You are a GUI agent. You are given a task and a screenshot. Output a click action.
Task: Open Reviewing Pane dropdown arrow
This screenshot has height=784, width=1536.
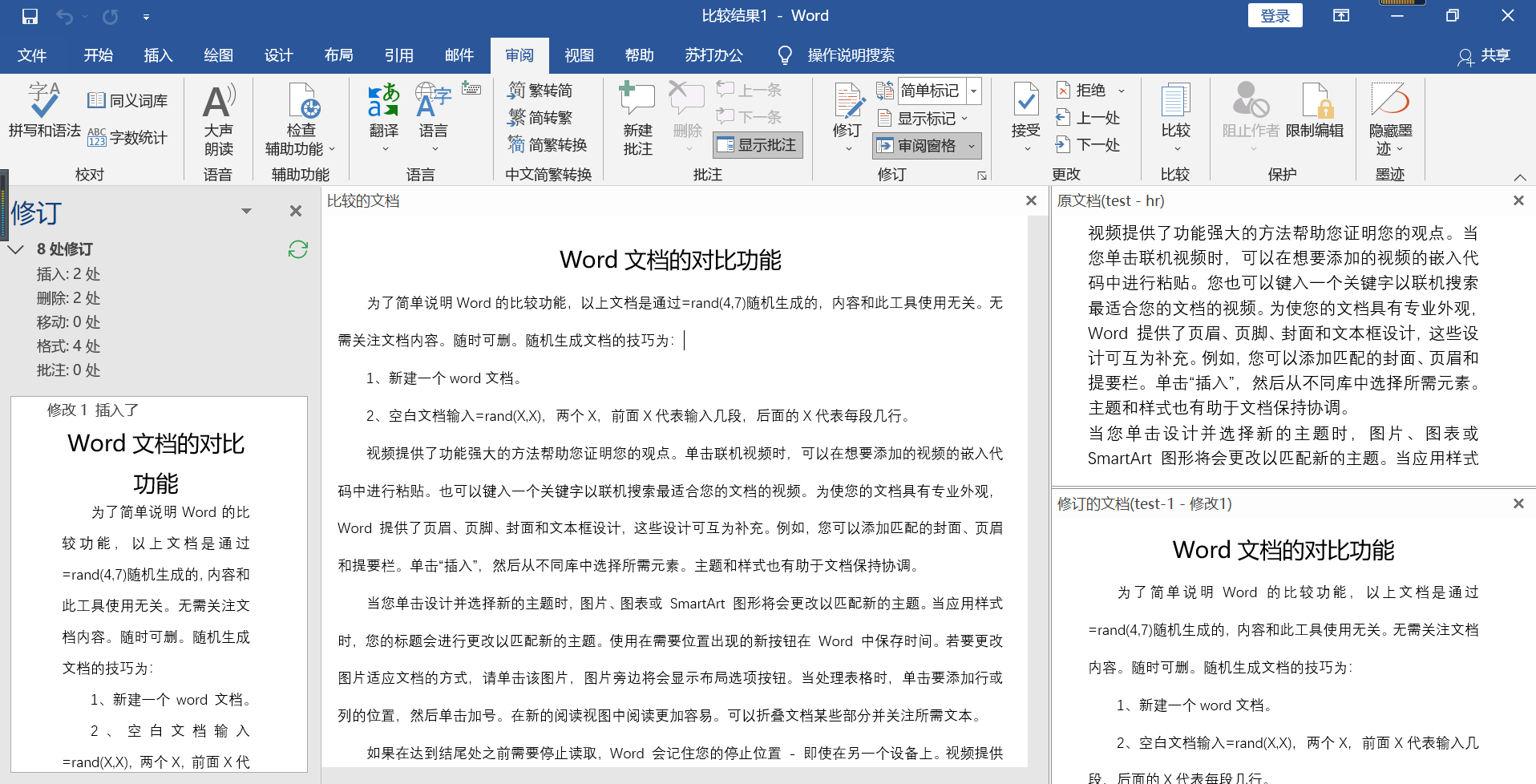click(971, 146)
